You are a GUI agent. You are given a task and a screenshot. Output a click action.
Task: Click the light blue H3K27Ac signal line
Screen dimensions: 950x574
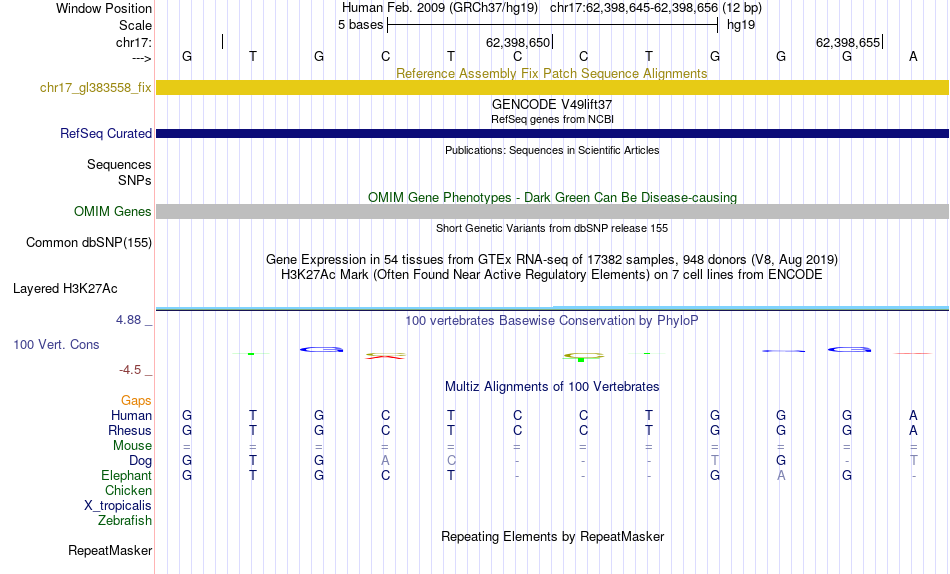tap(553, 308)
